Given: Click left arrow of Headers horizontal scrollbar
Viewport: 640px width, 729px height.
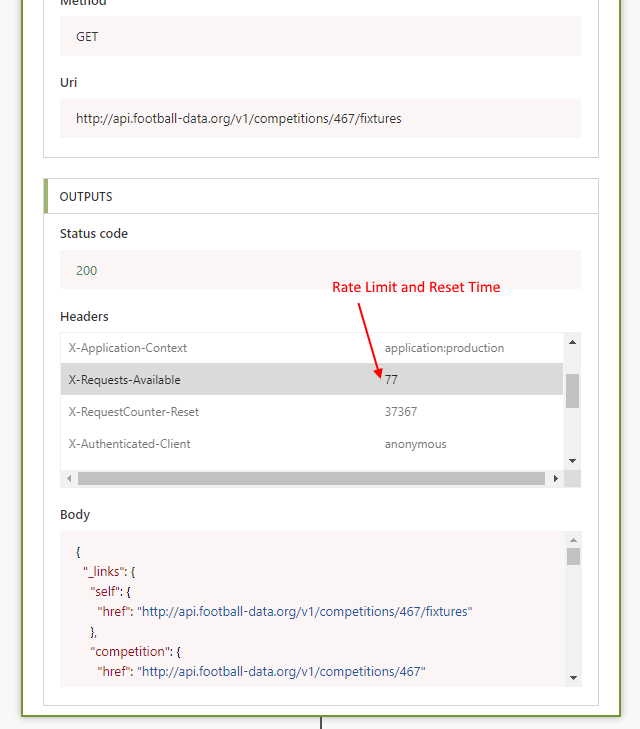Looking at the screenshot, I should pos(69,479).
